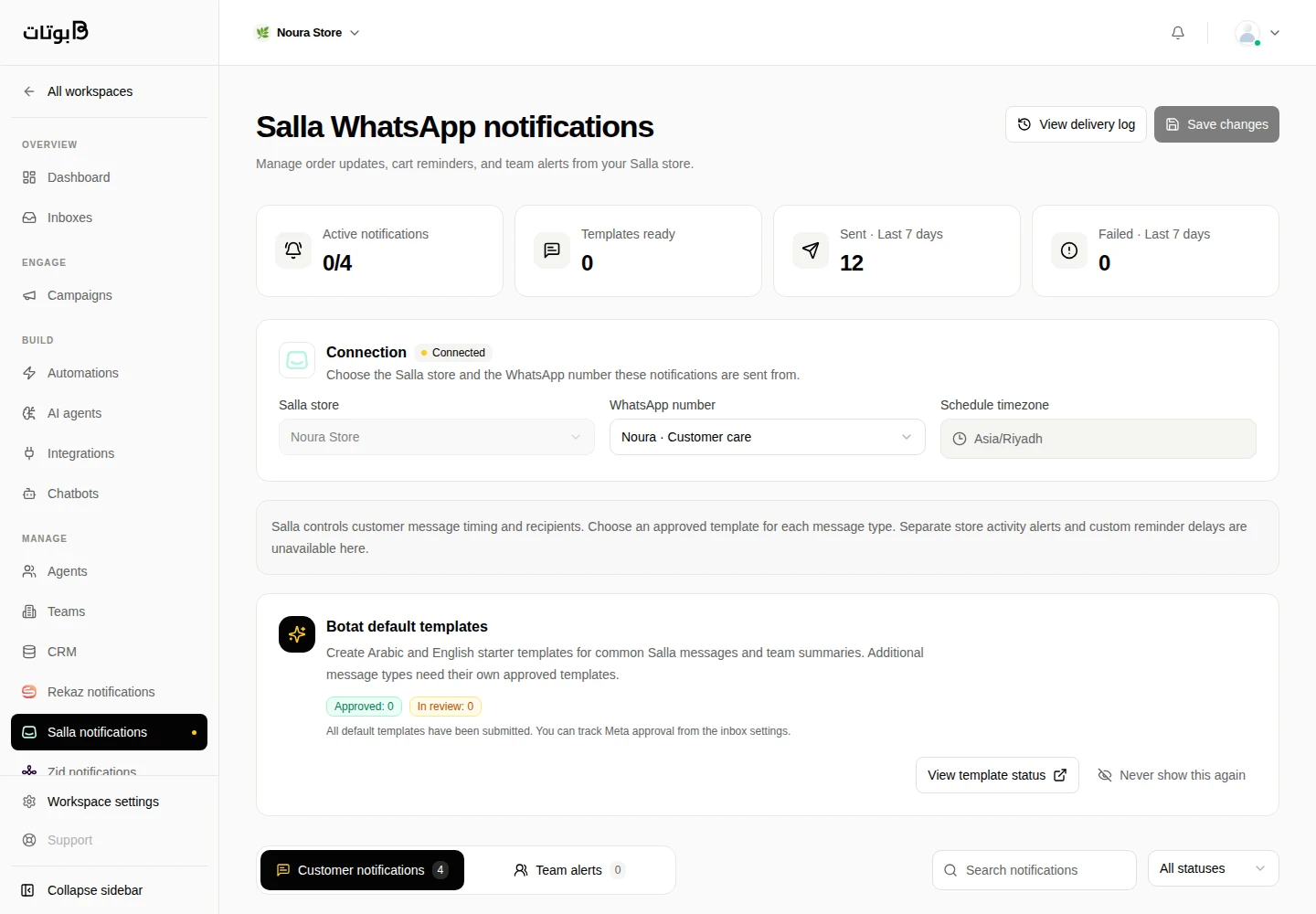Click the Connected status badge

coord(453,353)
